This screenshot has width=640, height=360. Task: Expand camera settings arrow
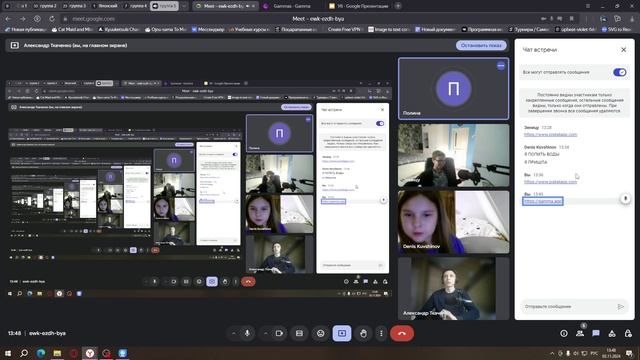tap(265, 333)
